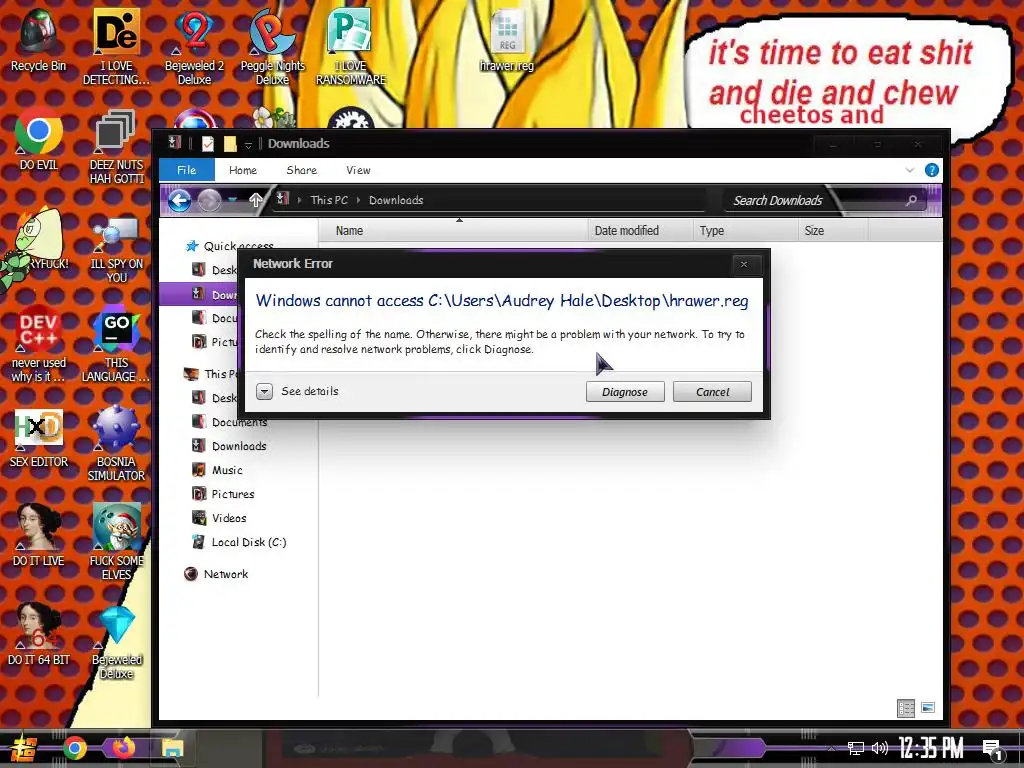Click the properties icon in quick access toolbar
This screenshot has width=1024, height=768.
tap(208, 144)
